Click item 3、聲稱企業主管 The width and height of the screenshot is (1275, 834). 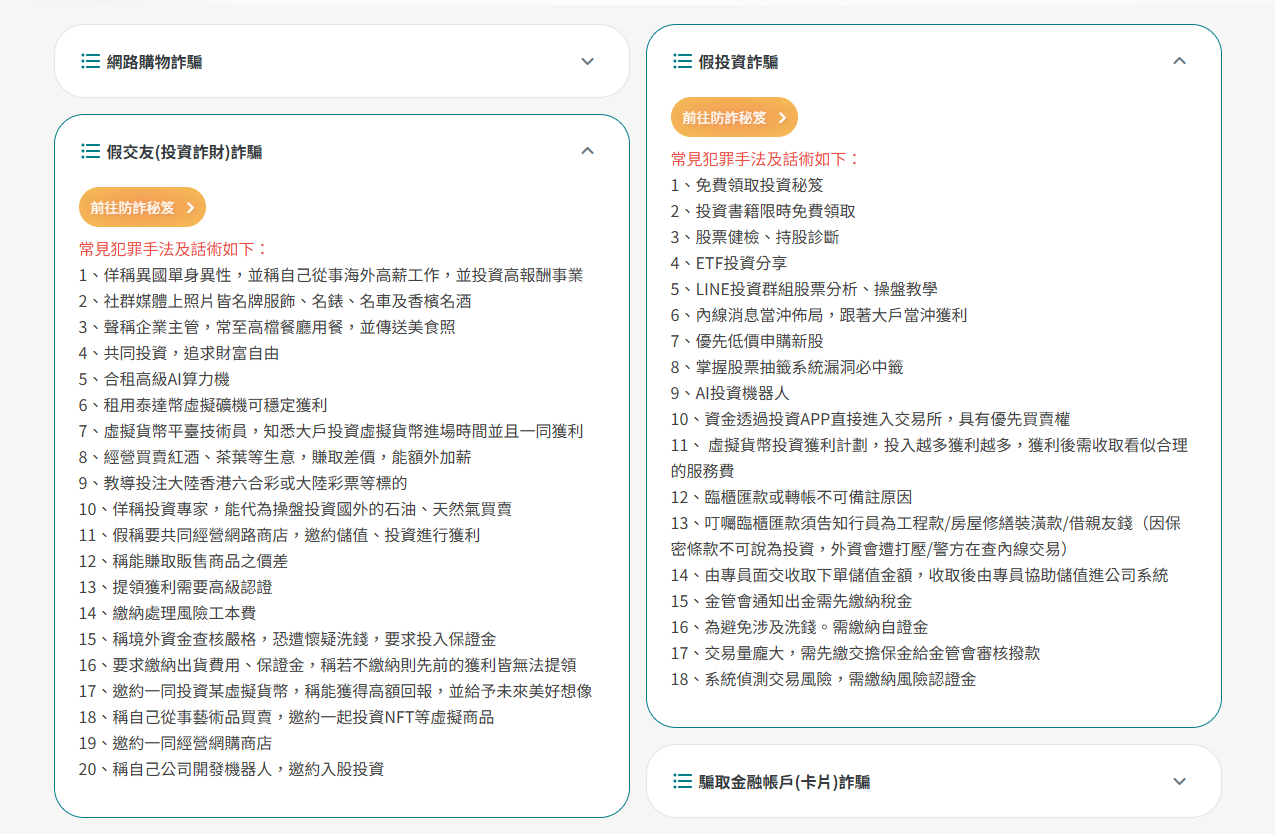pos(267,327)
